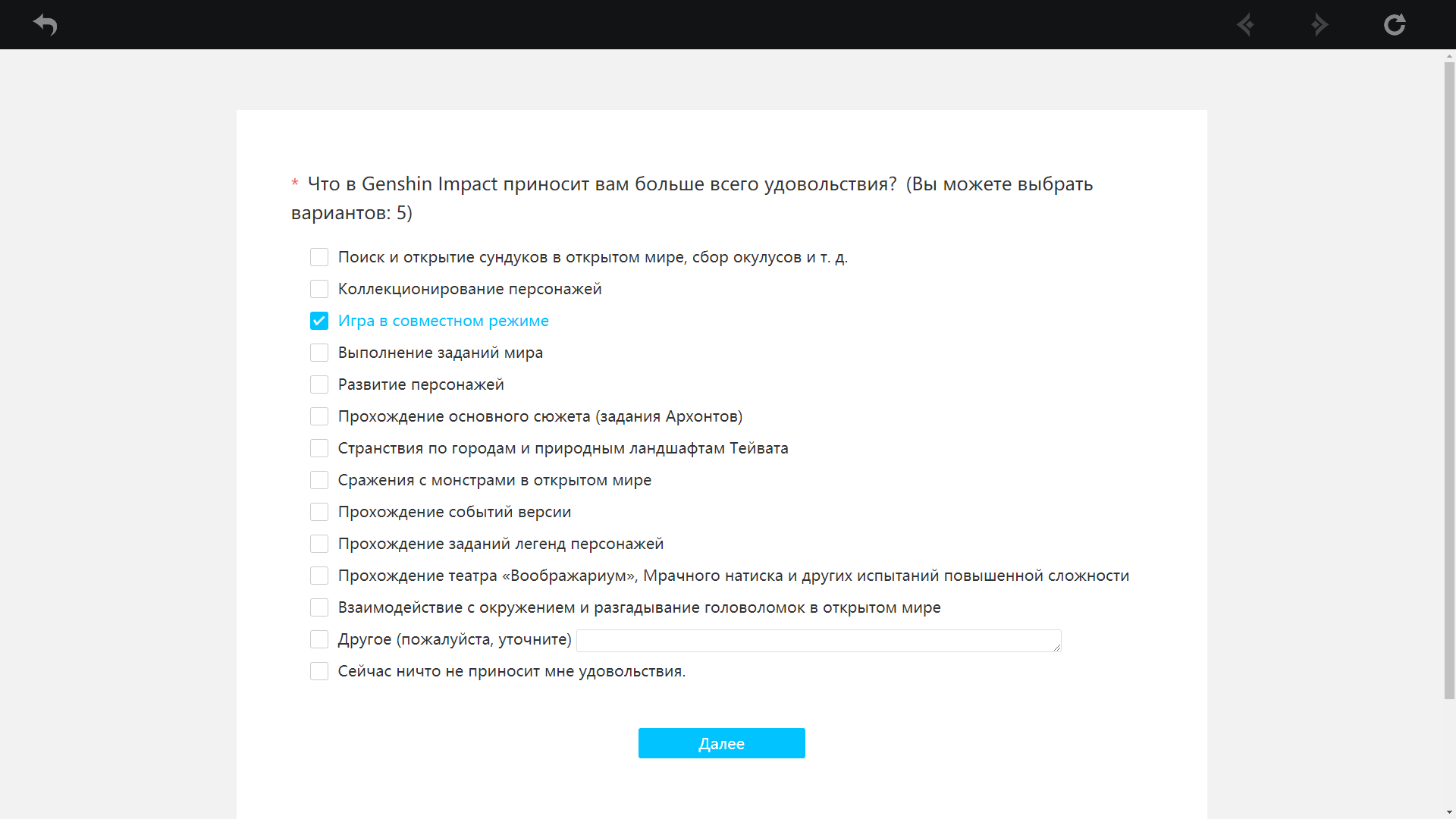Click the reload page icon

coord(1395,24)
